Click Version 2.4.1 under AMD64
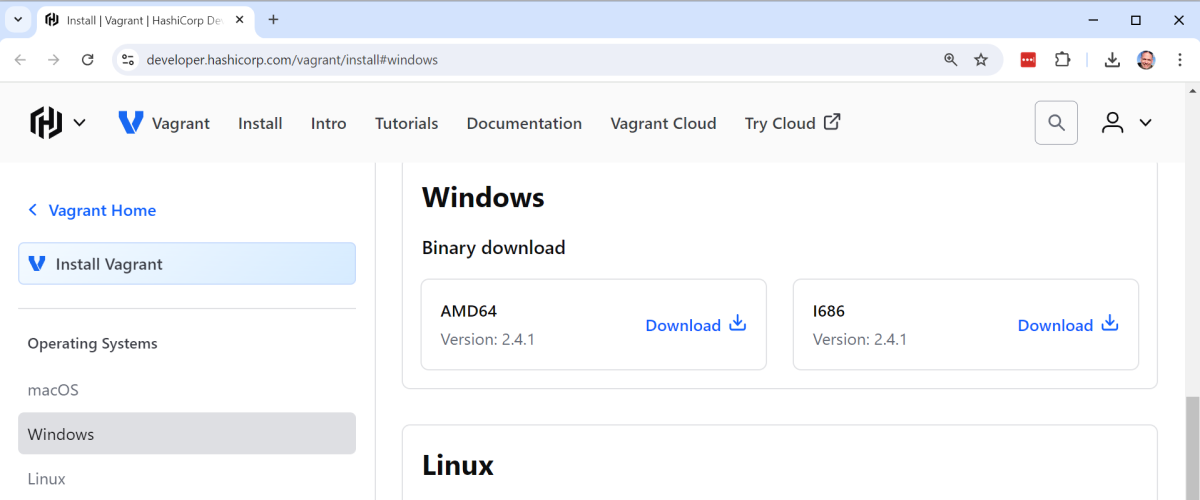Image resolution: width=1200 pixels, height=500 pixels. pyautogui.click(x=488, y=339)
